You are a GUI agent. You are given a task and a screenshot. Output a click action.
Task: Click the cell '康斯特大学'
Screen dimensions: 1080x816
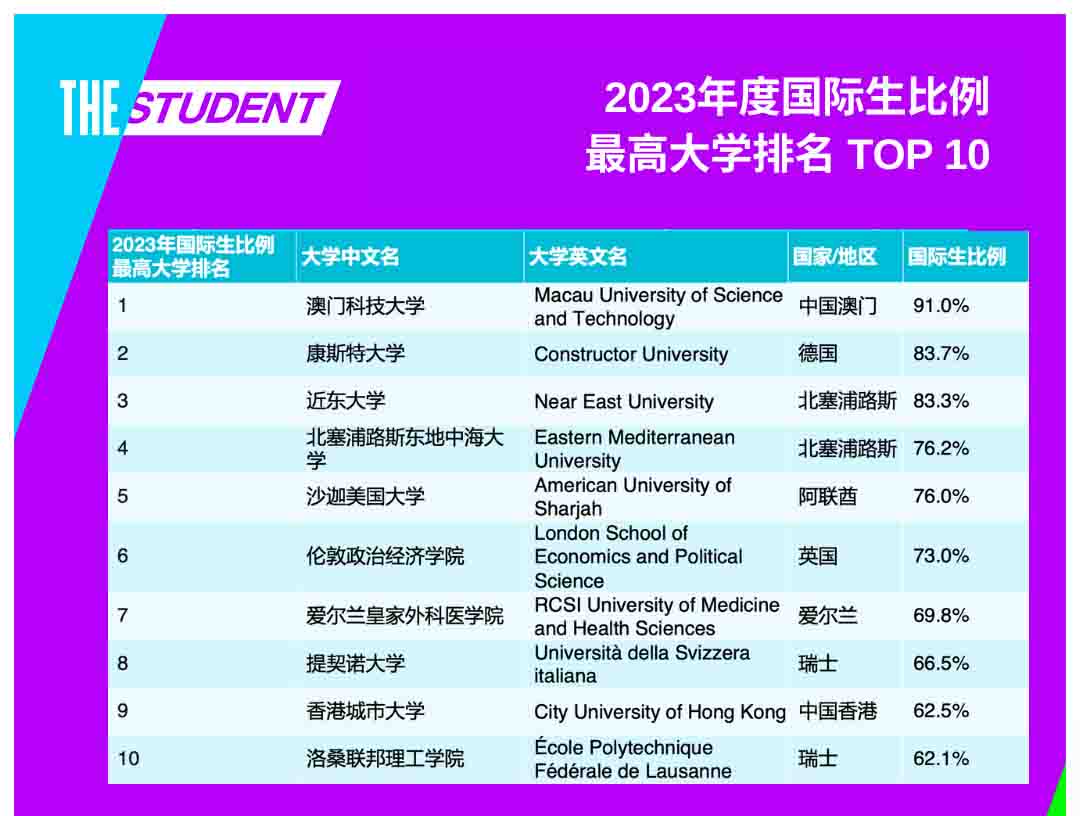coord(355,354)
